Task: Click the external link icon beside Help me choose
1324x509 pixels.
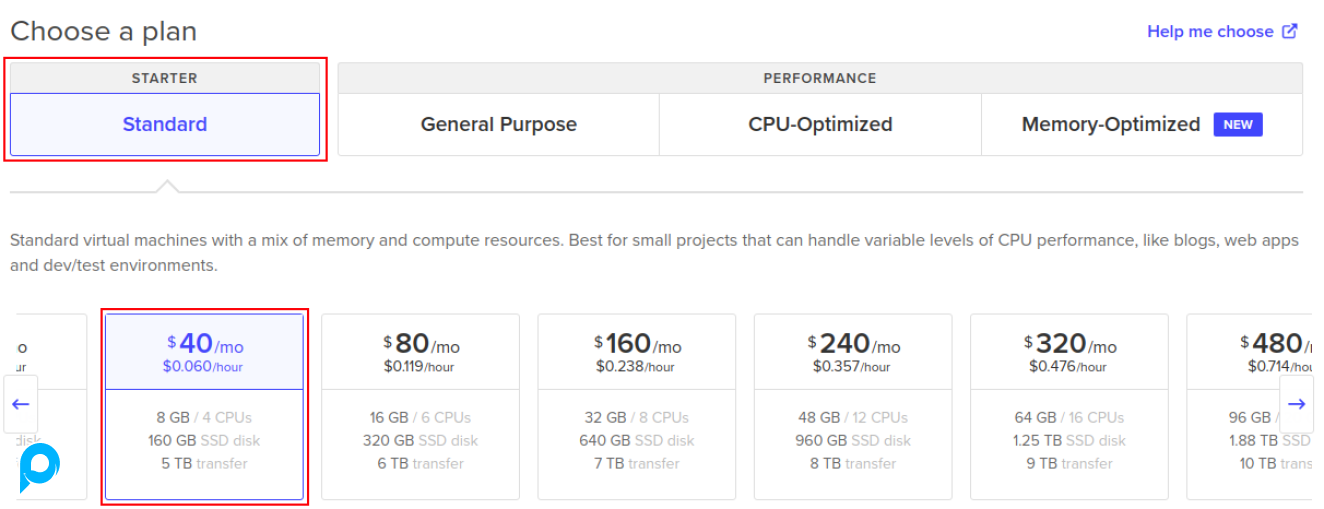Action: click(x=1290, y=31)
